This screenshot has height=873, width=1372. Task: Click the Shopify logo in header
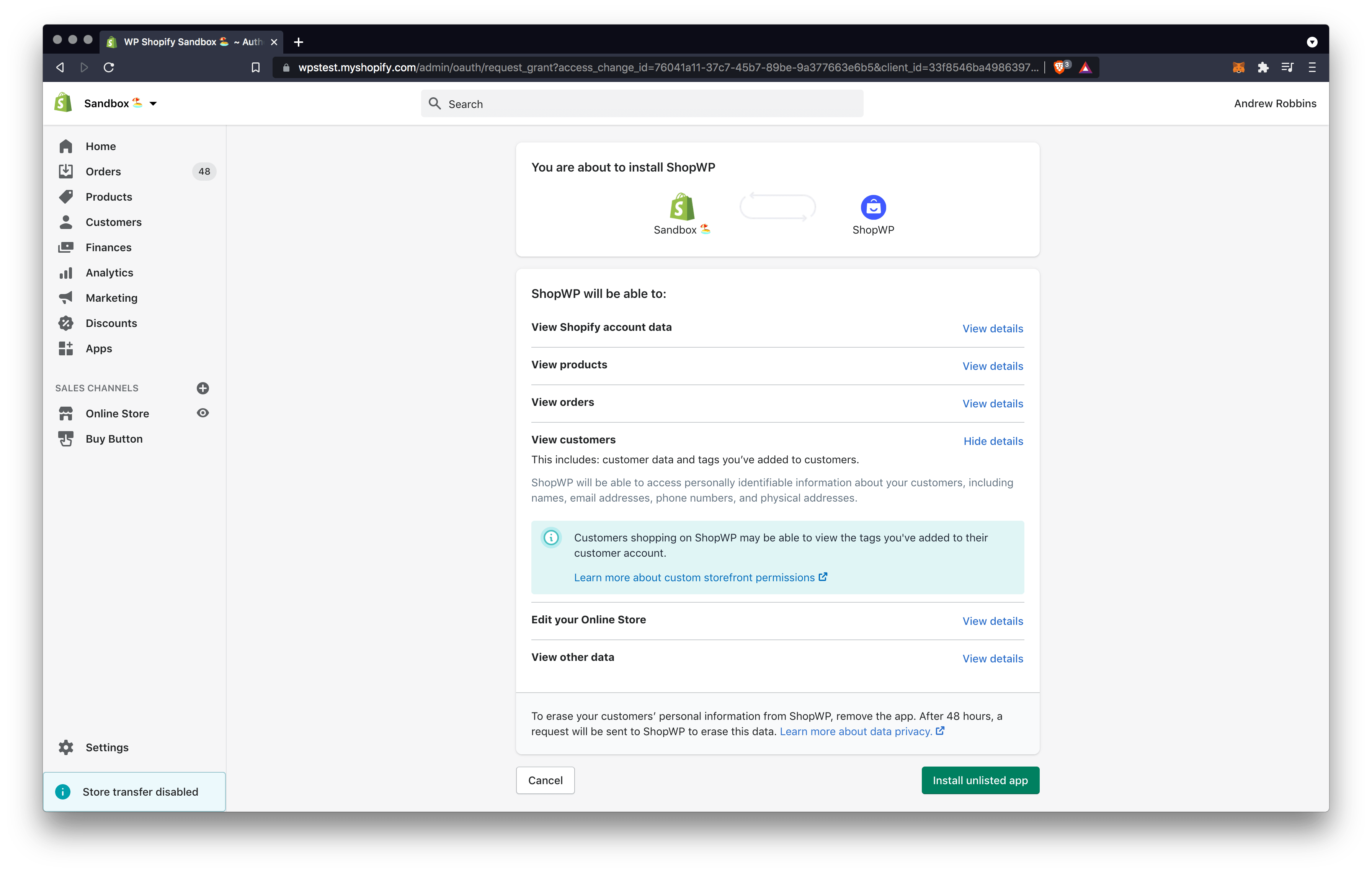tap(63, 103)
